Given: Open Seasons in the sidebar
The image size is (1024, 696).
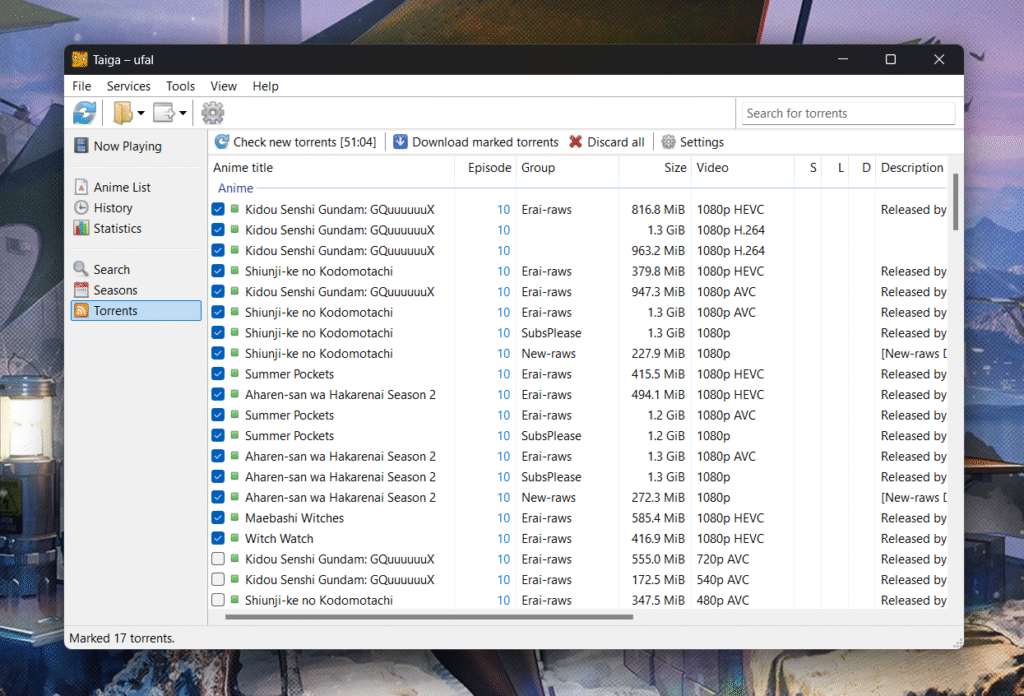Looking at the screenshot, I should [x=136, y=290].
